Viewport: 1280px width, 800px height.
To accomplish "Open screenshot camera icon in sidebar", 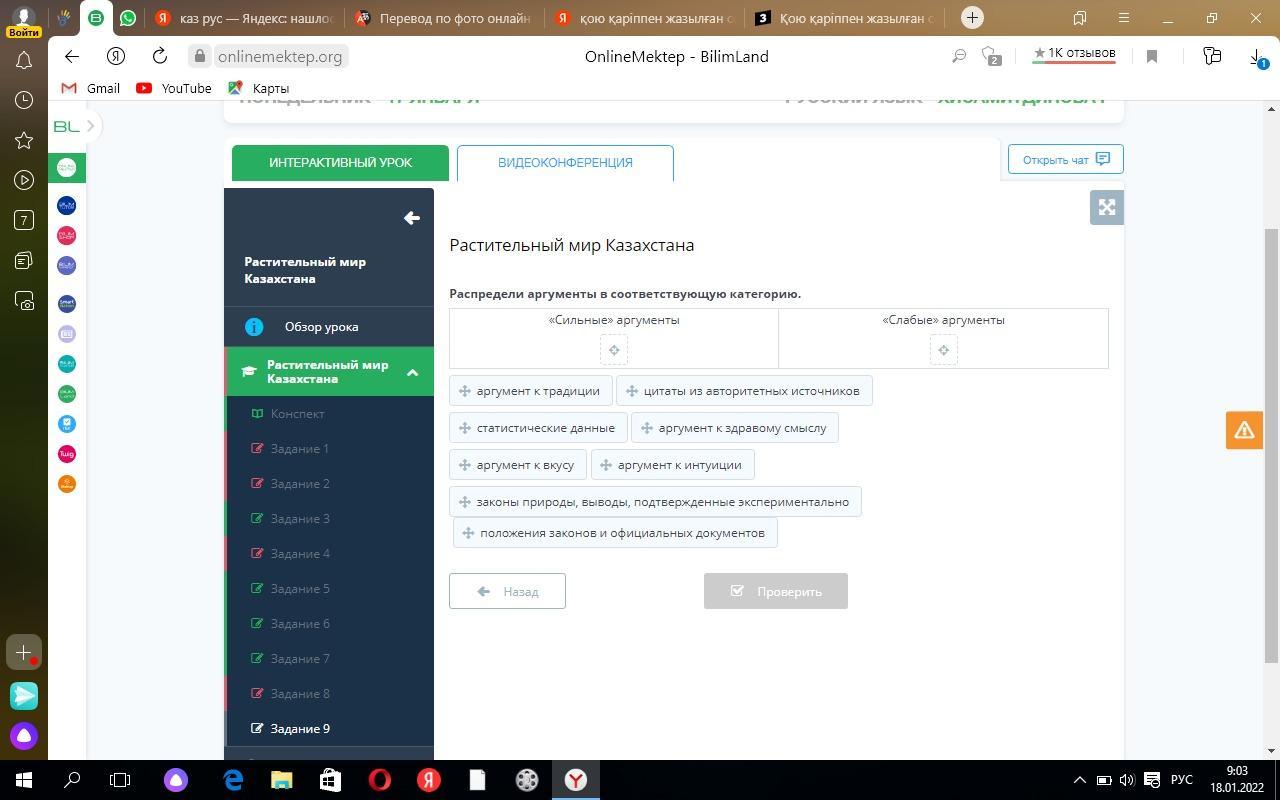I will click(x=24, y=300).
